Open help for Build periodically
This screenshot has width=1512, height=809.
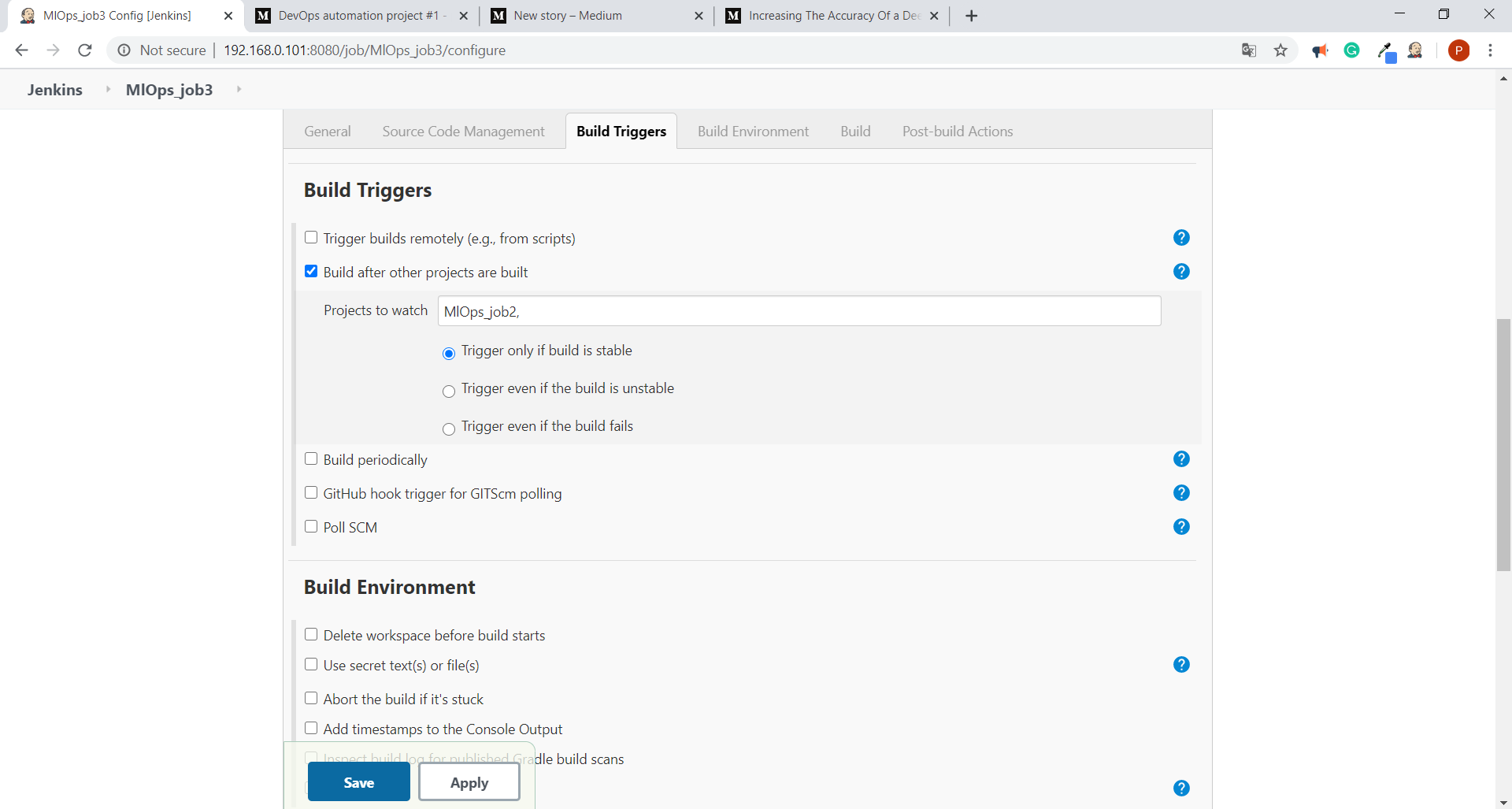pos(1181,459)
